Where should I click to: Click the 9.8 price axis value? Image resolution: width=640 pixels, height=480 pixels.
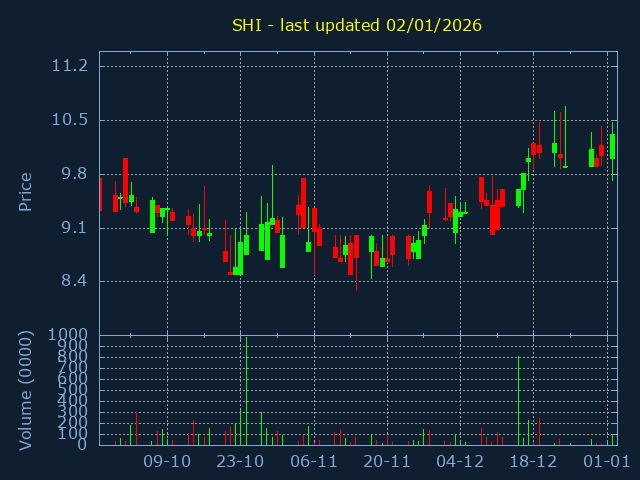(x=73, y=174)
